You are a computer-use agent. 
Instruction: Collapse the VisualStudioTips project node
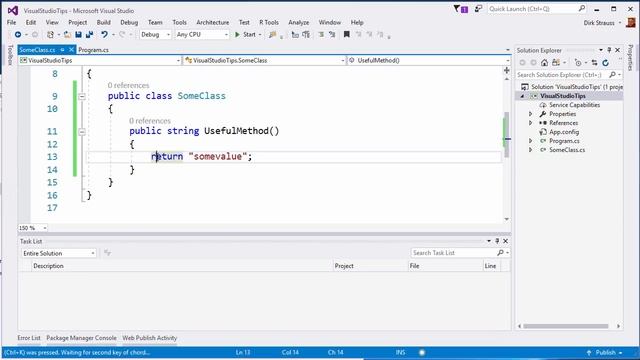tap(522, 96)
